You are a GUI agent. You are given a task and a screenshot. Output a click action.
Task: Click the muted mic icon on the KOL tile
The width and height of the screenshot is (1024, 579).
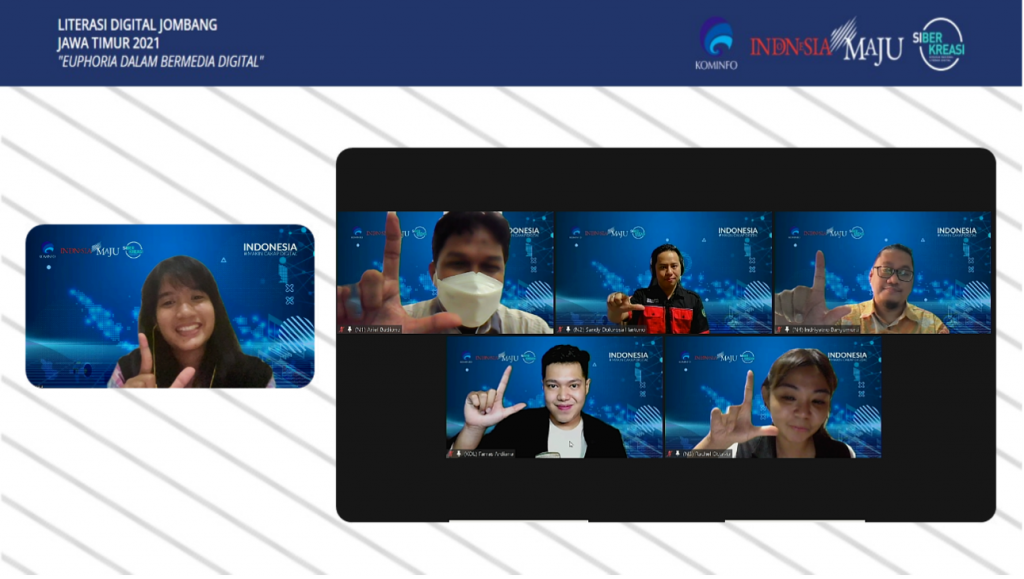(452, 453)
